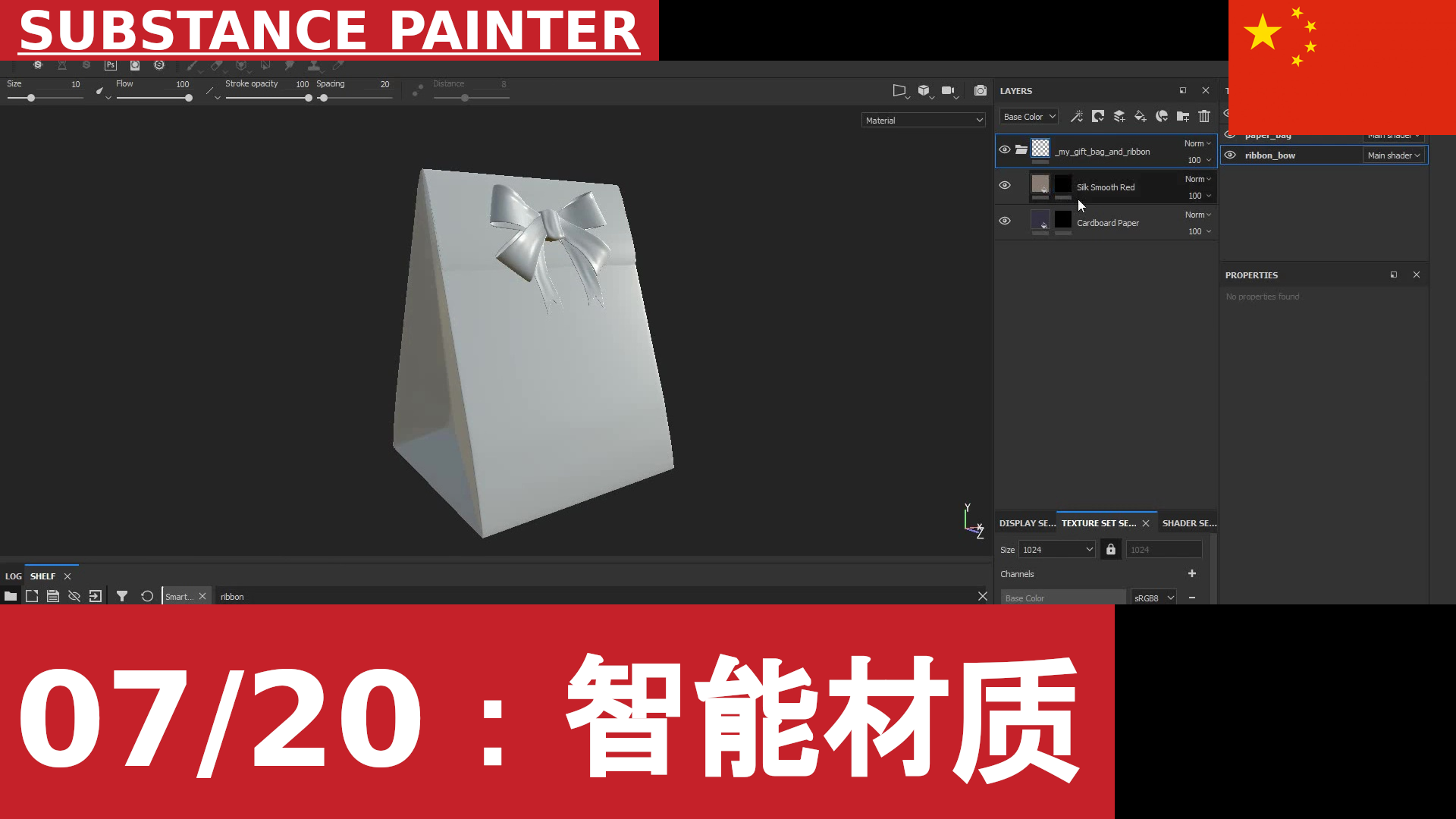
Task: Adjust the Spacing slider handle
Action: [324, 98]
